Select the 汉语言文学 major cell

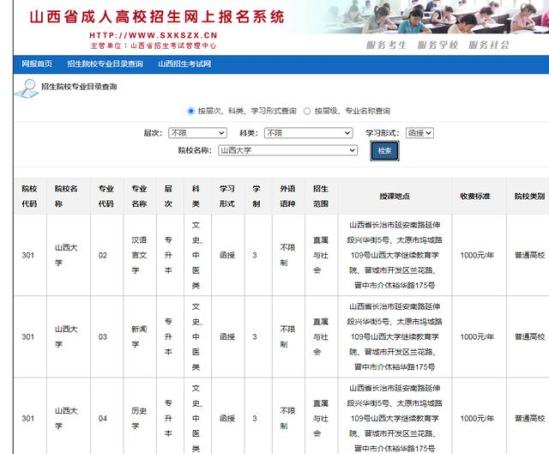click(139, 255)
